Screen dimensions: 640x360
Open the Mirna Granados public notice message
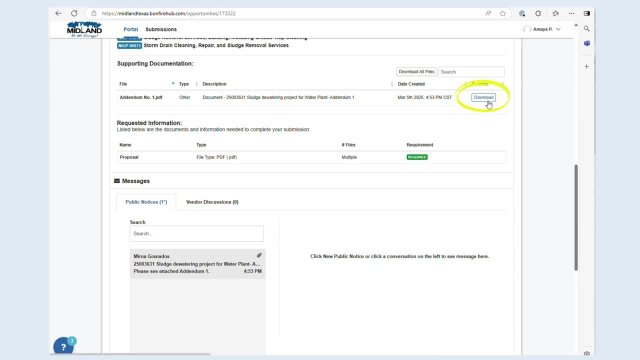click(198, 264)
